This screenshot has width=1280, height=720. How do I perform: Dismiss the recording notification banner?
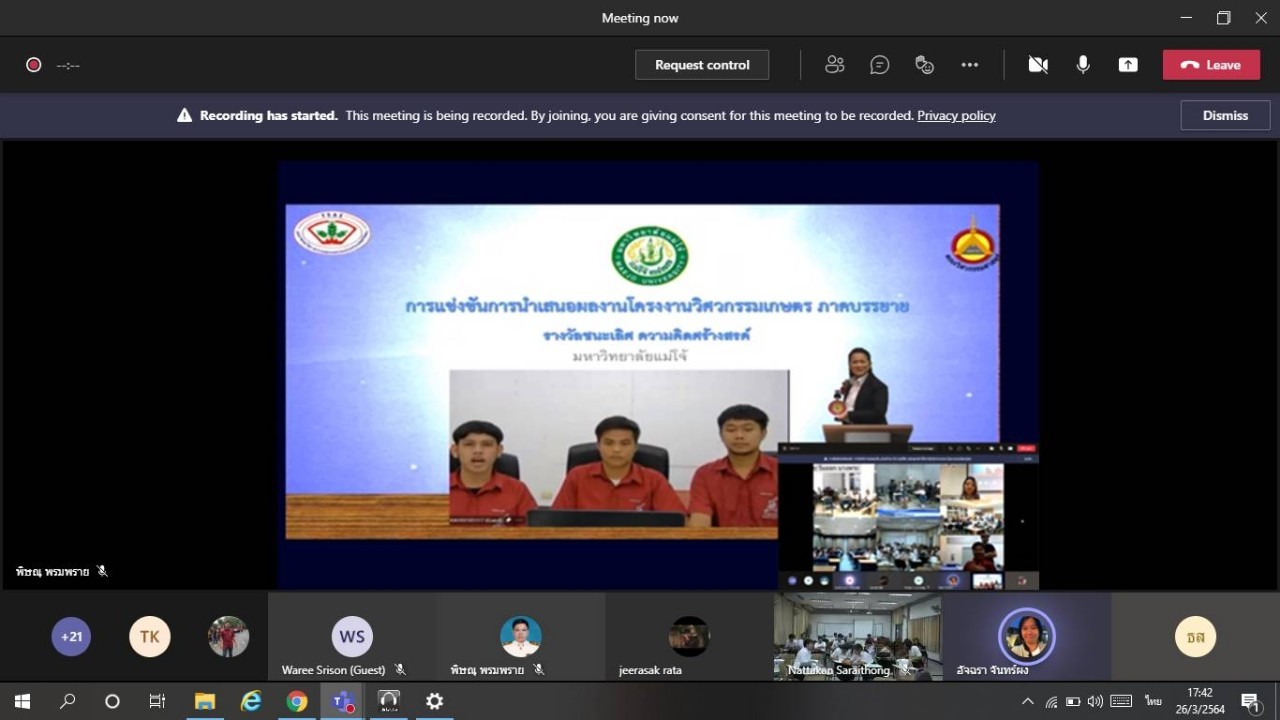tap(1225, 115)
